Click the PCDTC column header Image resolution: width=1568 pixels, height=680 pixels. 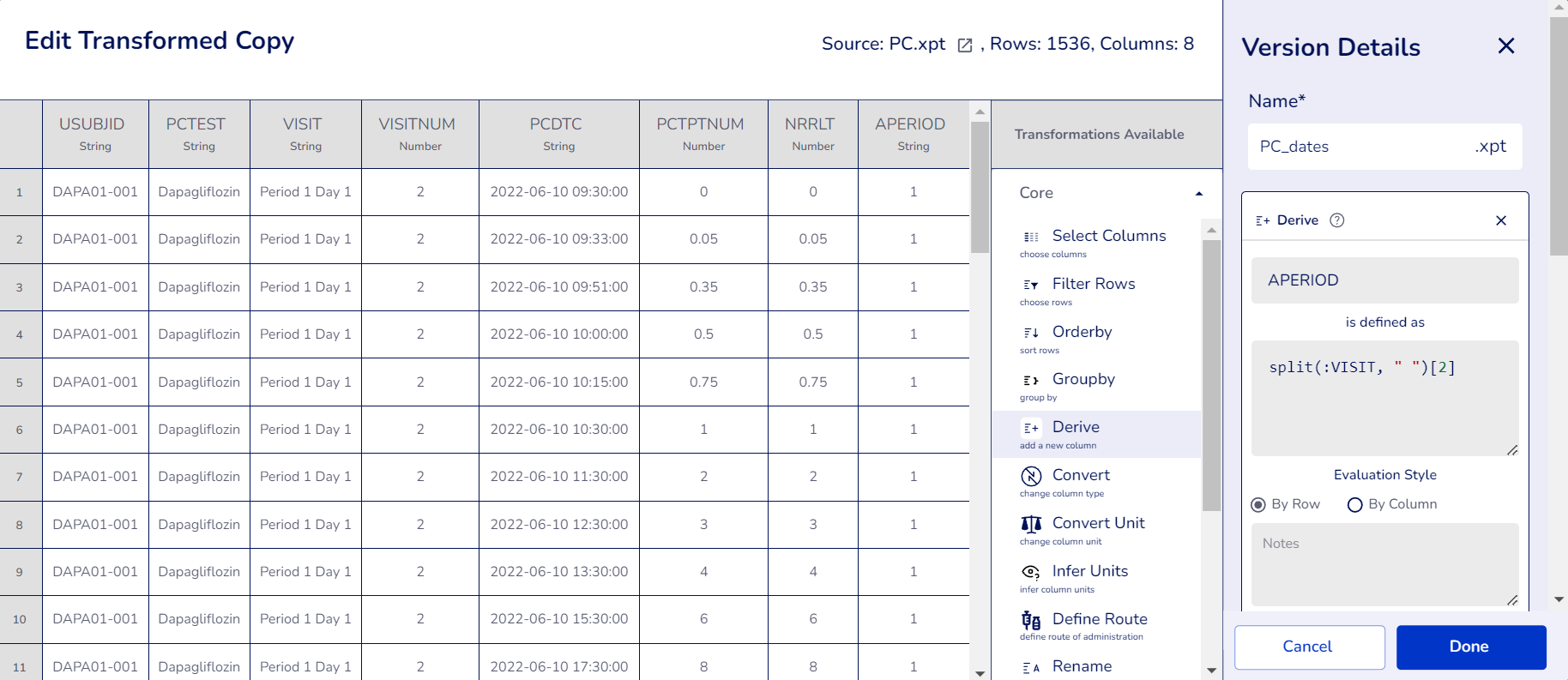tap(559, 134)
